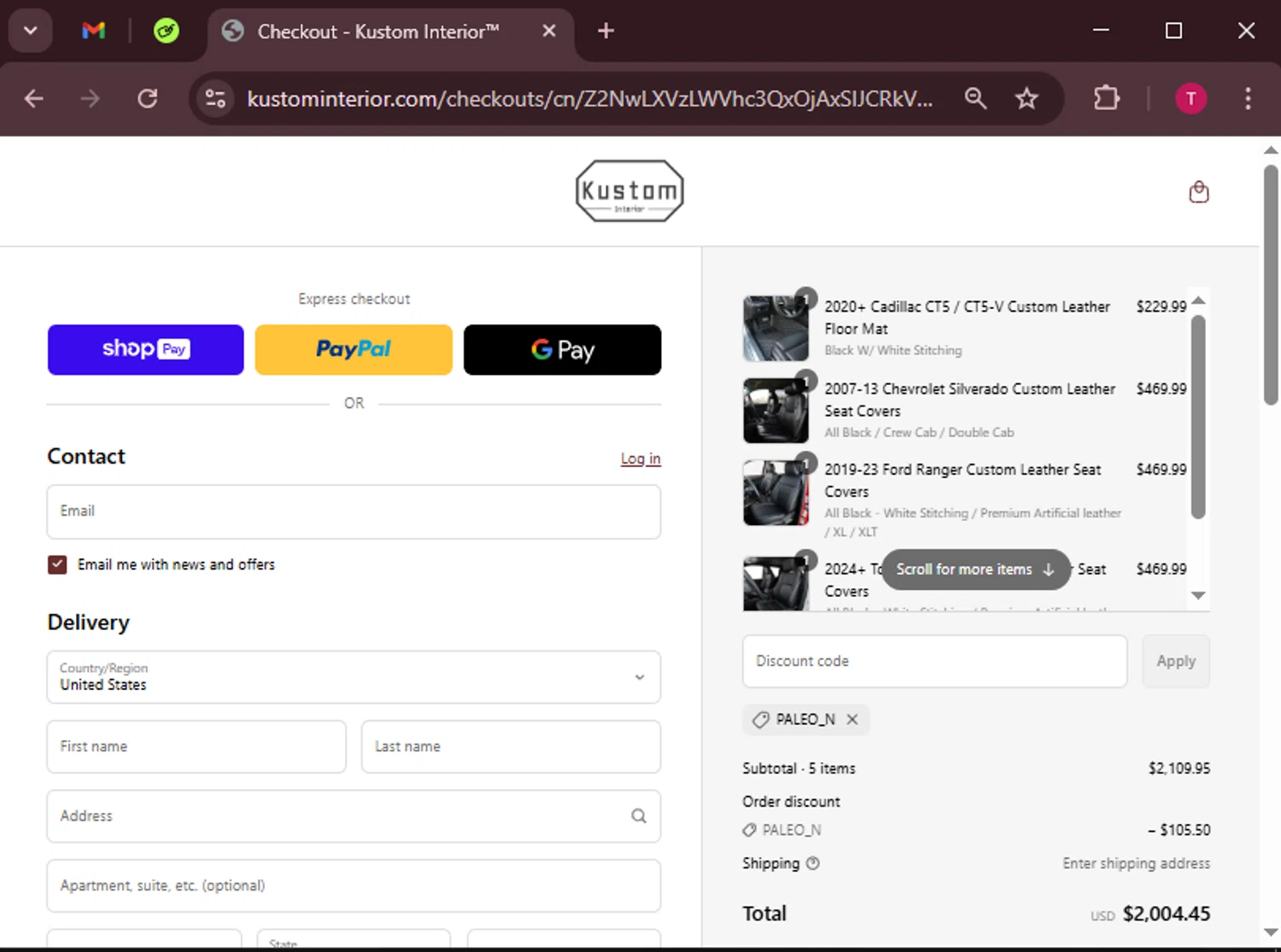
Task: Bookmark this page with the star
Action: pyautogui.click(x=1027, y=98)
